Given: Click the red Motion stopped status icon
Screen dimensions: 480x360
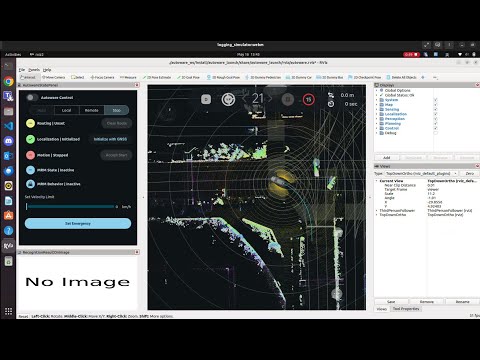Looking at the screenshot, I should 30,155.
